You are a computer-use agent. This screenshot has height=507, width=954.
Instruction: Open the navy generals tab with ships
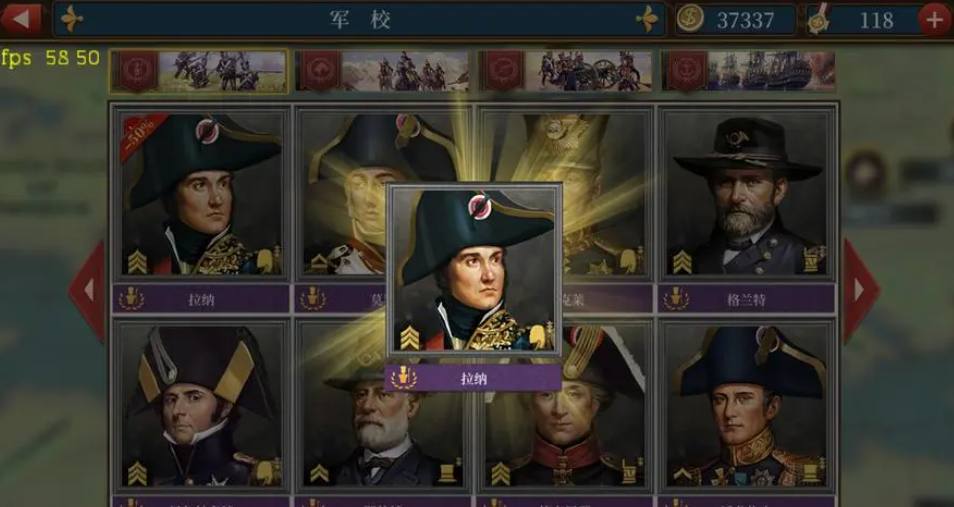(x=748, y=71)
